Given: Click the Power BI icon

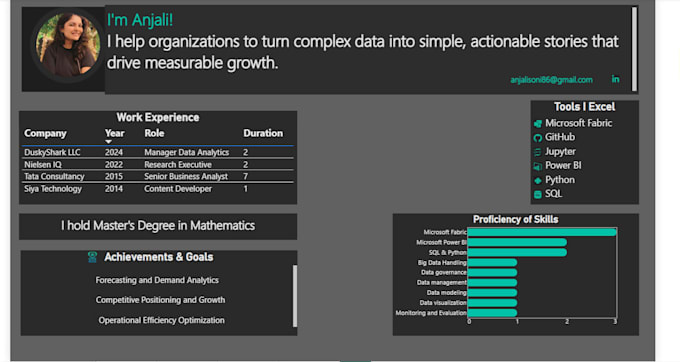Looking at the screenshot, I should click(x=538, y=166).
